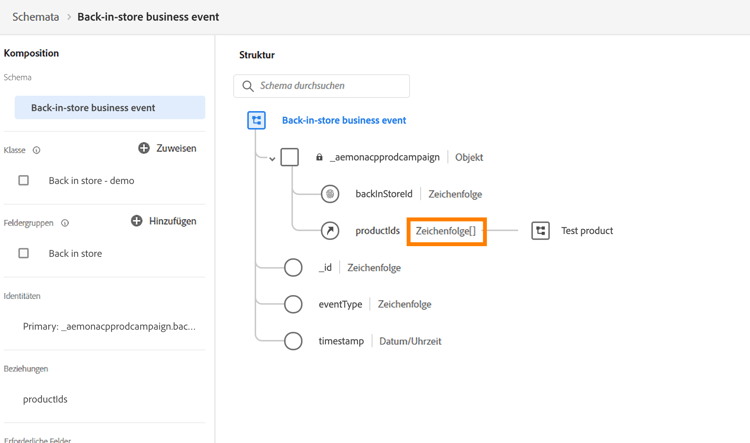Go to Schemata in the breadcrumb
750x443 pixels.
pos(35,17)
